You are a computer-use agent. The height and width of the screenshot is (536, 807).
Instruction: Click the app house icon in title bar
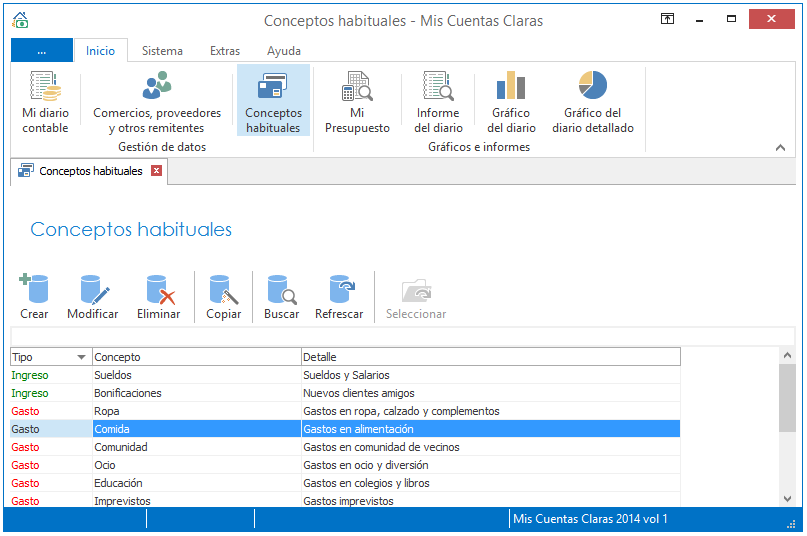20,20
